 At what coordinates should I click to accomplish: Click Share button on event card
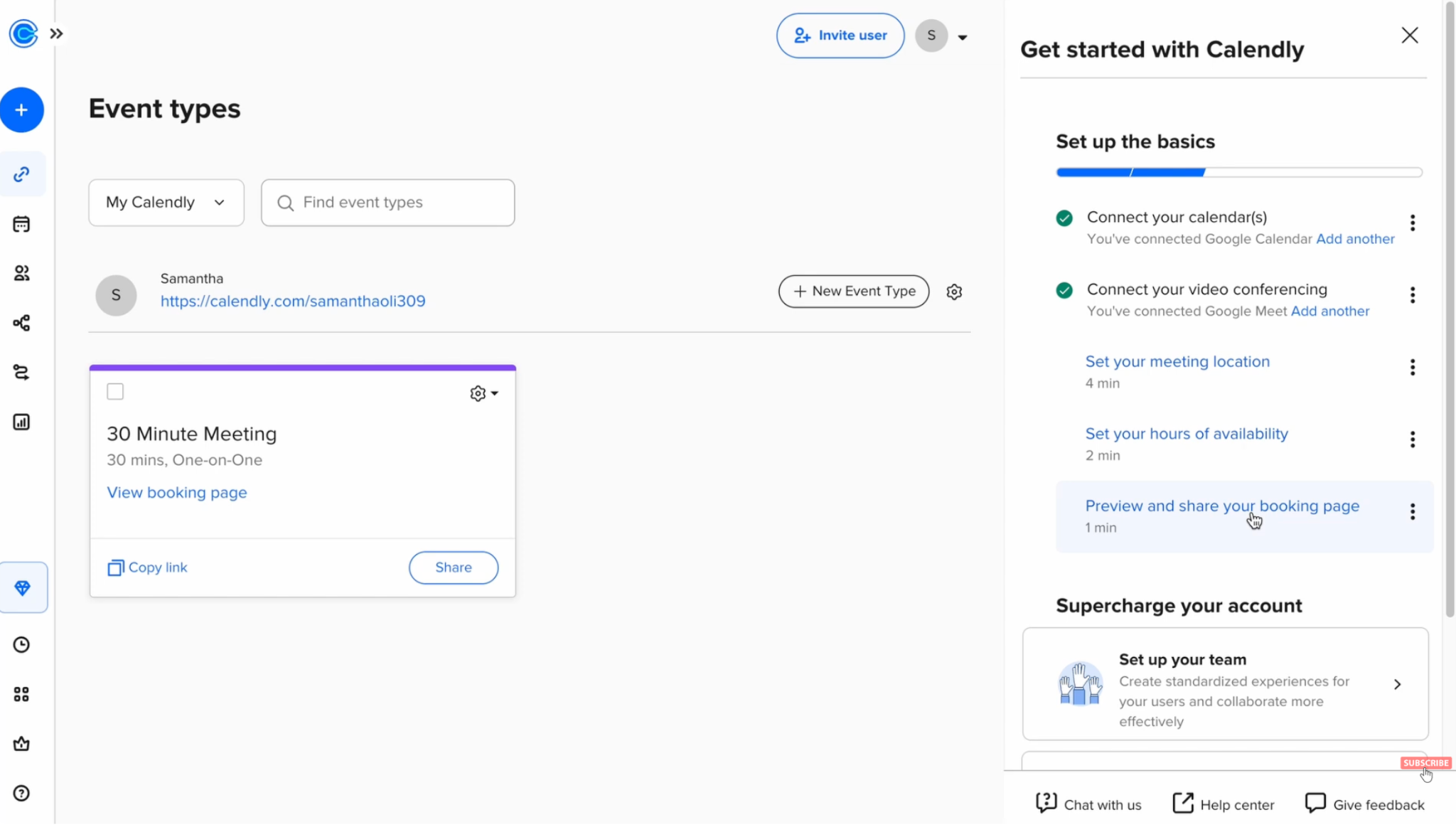[x=454, y=567]
